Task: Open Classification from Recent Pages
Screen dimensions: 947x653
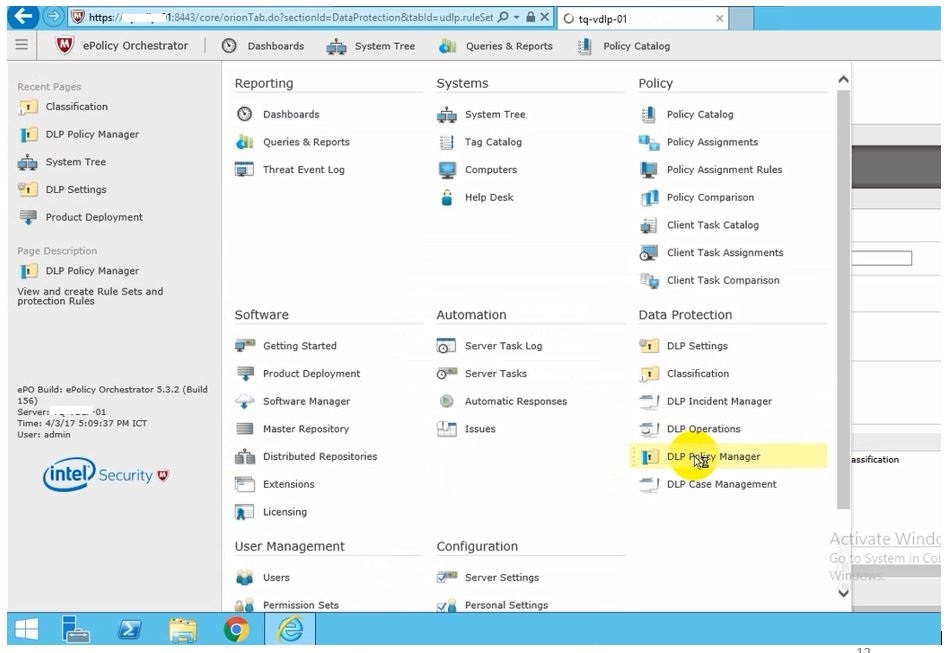Action: click(x=76, y=107)
